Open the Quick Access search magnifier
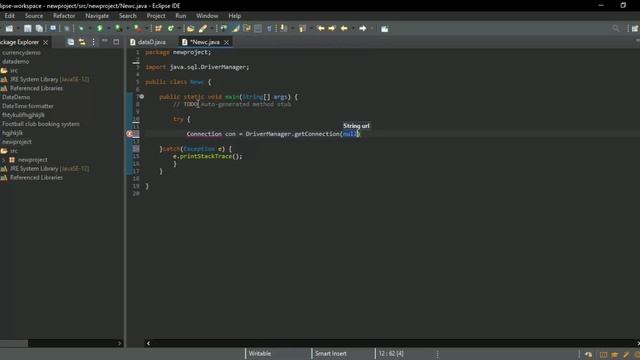The width and height of the screenshot is (640, 360). point(616,28)
